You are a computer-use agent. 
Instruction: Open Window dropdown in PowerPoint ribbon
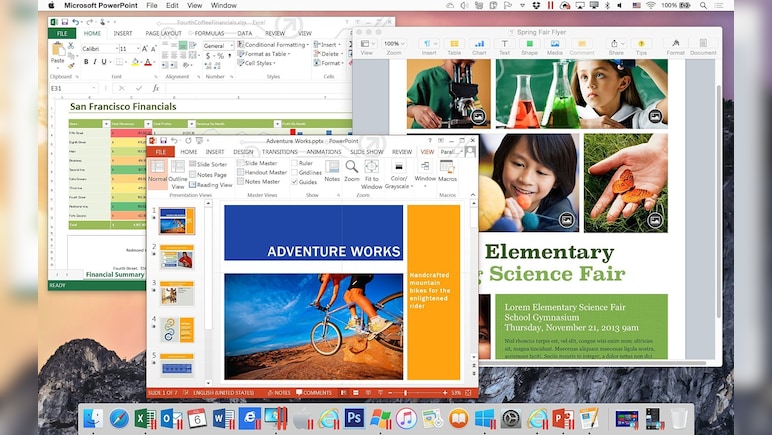[x=425, y=172]
